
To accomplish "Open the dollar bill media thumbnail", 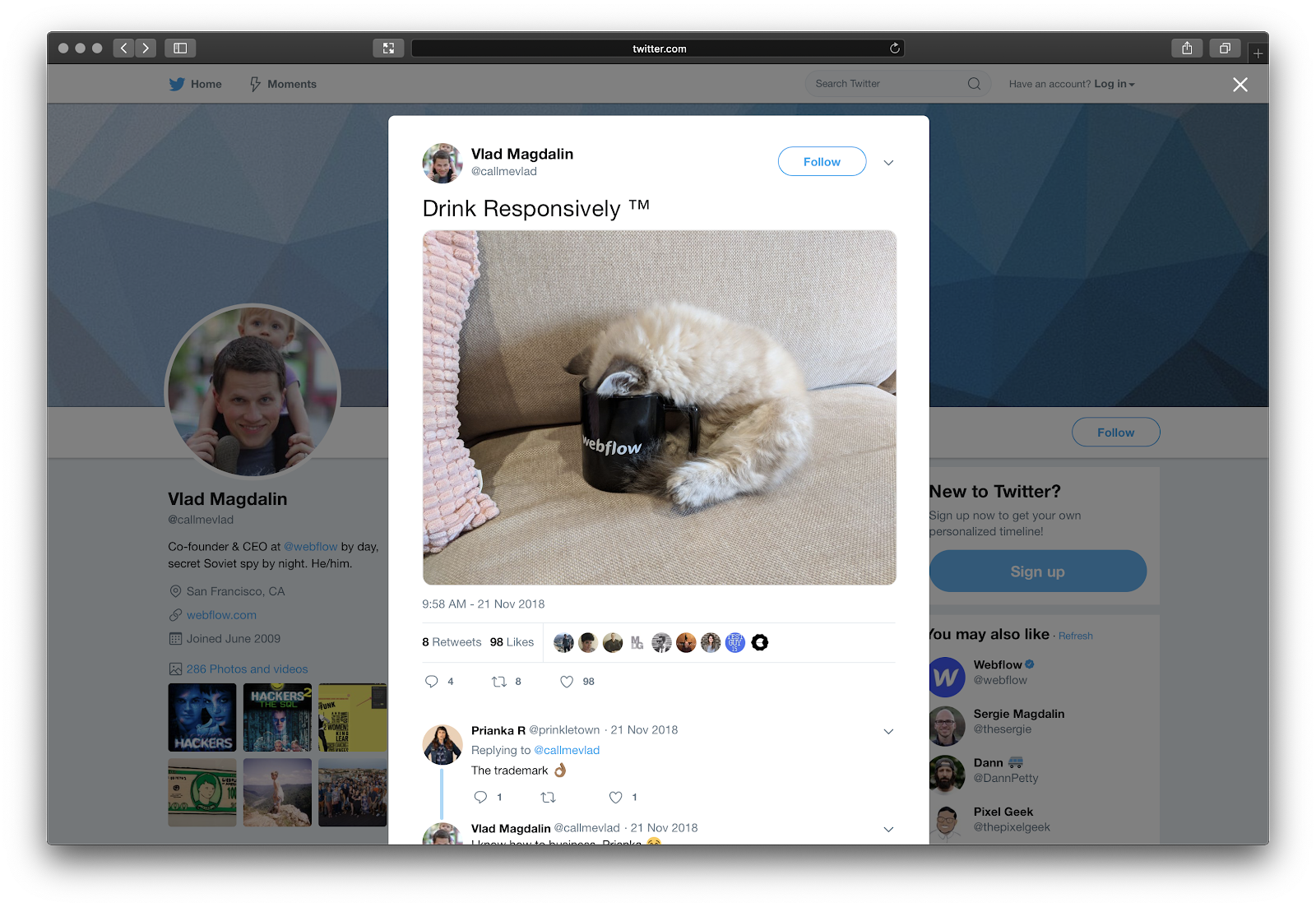I will 202,793.
